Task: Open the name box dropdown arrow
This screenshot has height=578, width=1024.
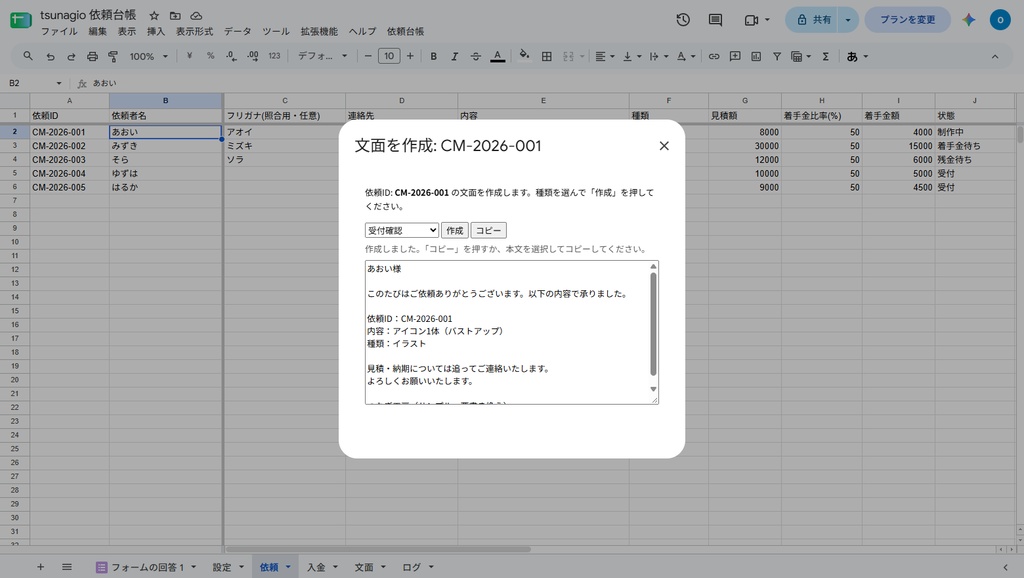Action: point(59,84)
